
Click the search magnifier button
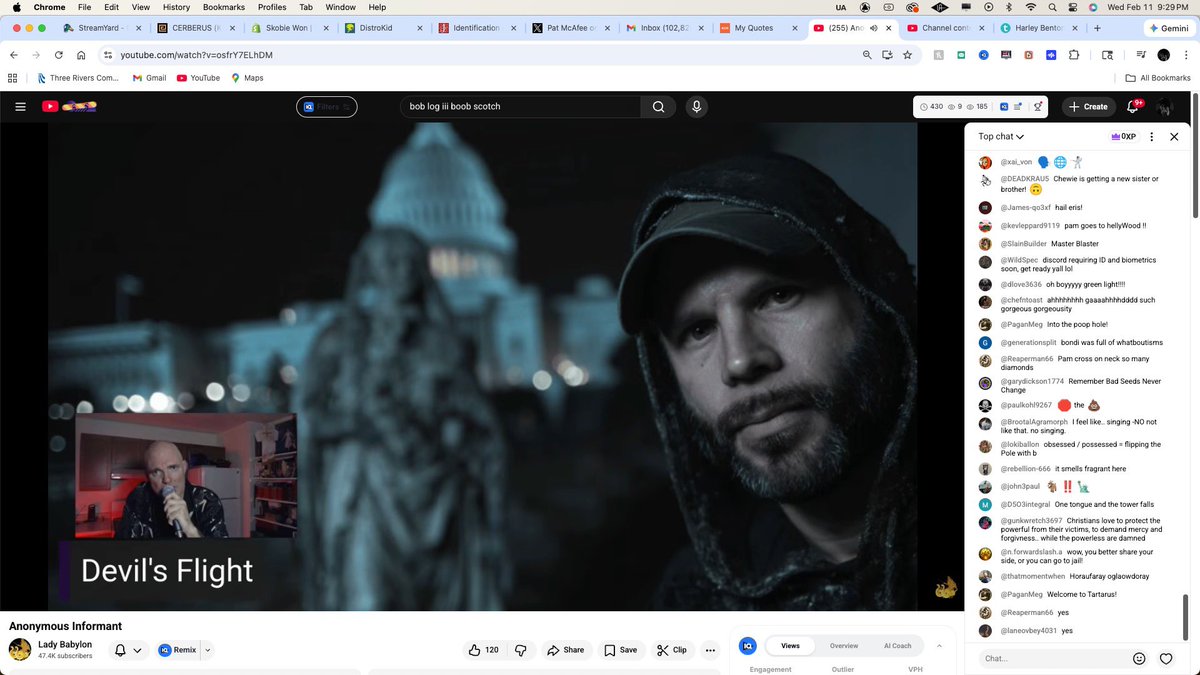click(x=658, y=106)
